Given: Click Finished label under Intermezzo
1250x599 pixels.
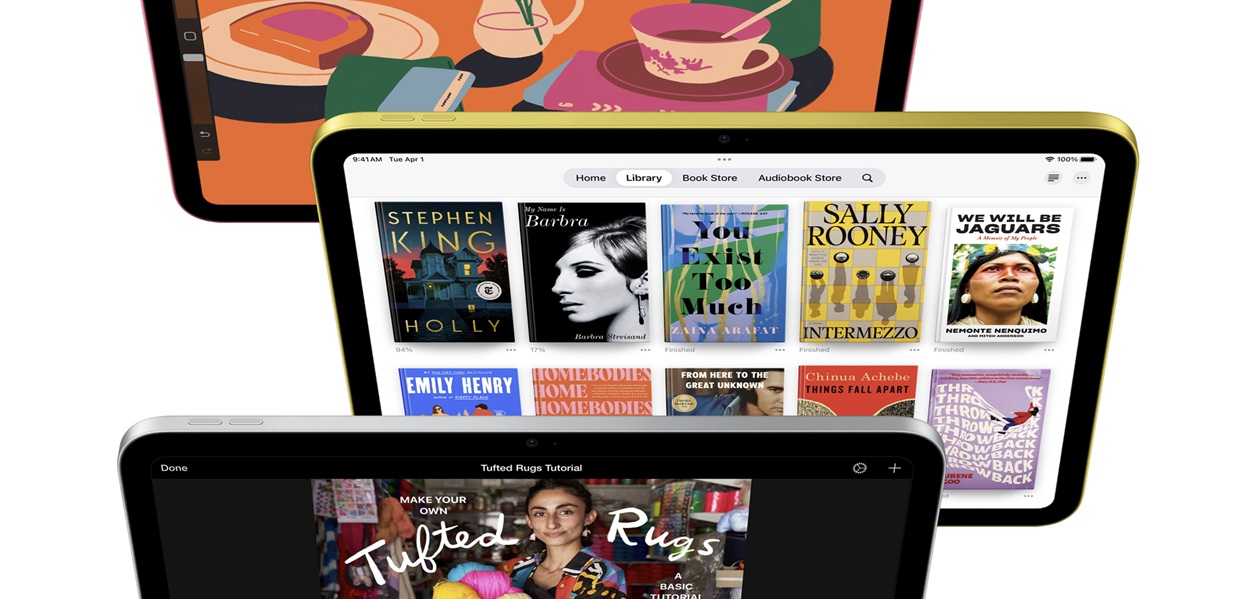Looking at the screenshot, I should pyautogui.click(x=814, y=350).
